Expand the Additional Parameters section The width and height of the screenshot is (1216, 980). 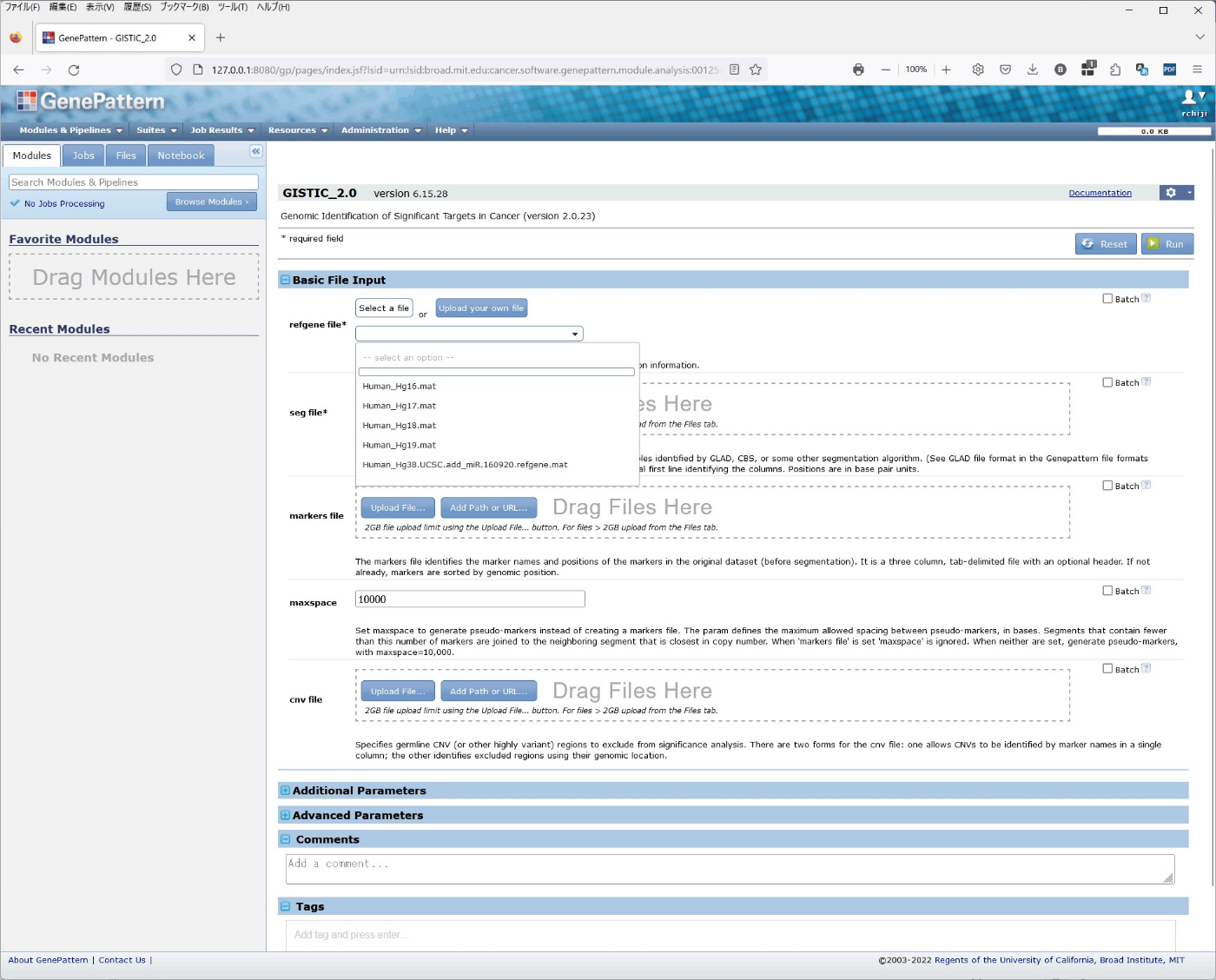point(285,791)
